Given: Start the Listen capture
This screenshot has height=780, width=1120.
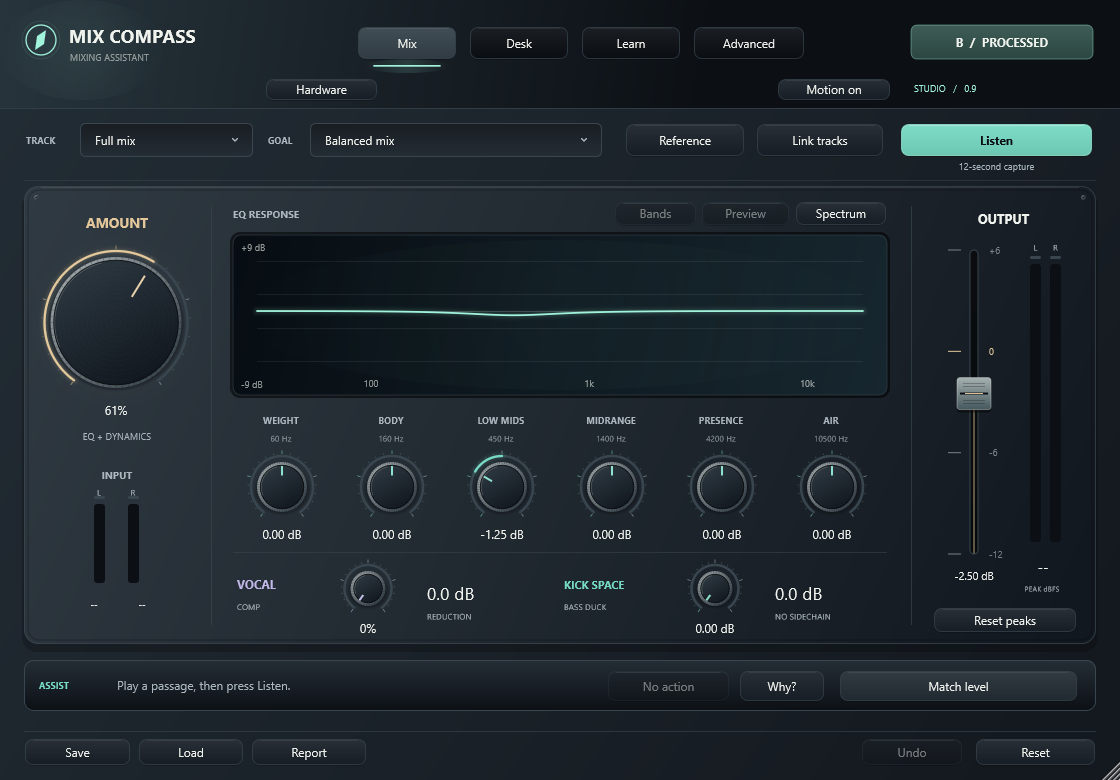Looking at the screenshot, I should 996,140.
